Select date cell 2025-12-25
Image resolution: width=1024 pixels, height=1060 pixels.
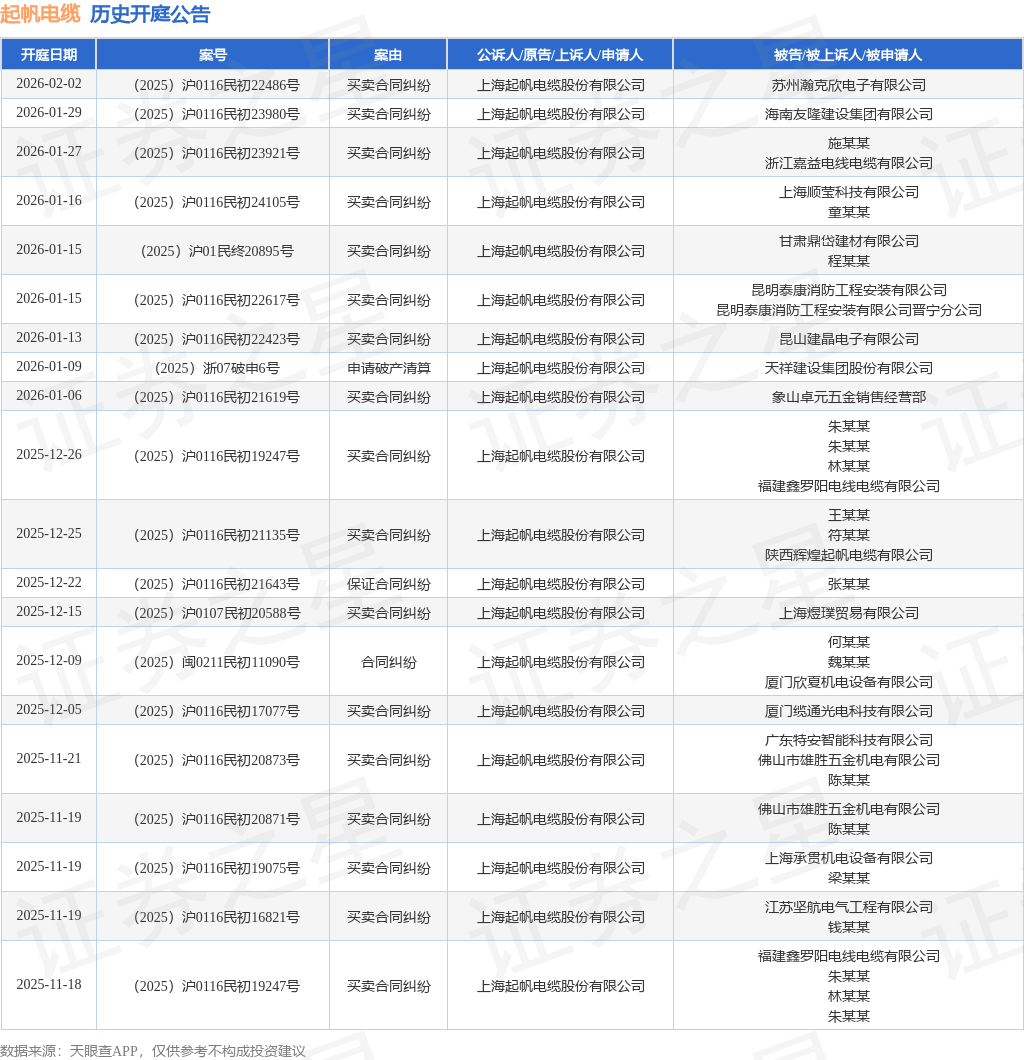click(x=49, y=533)
